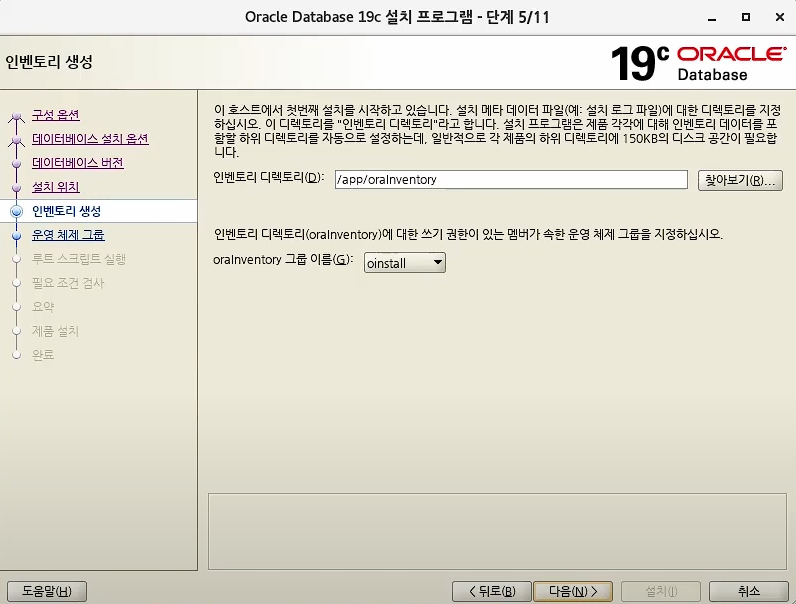796x604 pixels.
Task: Browse for directory with 찾아보기 button
Action: point(740,180)
